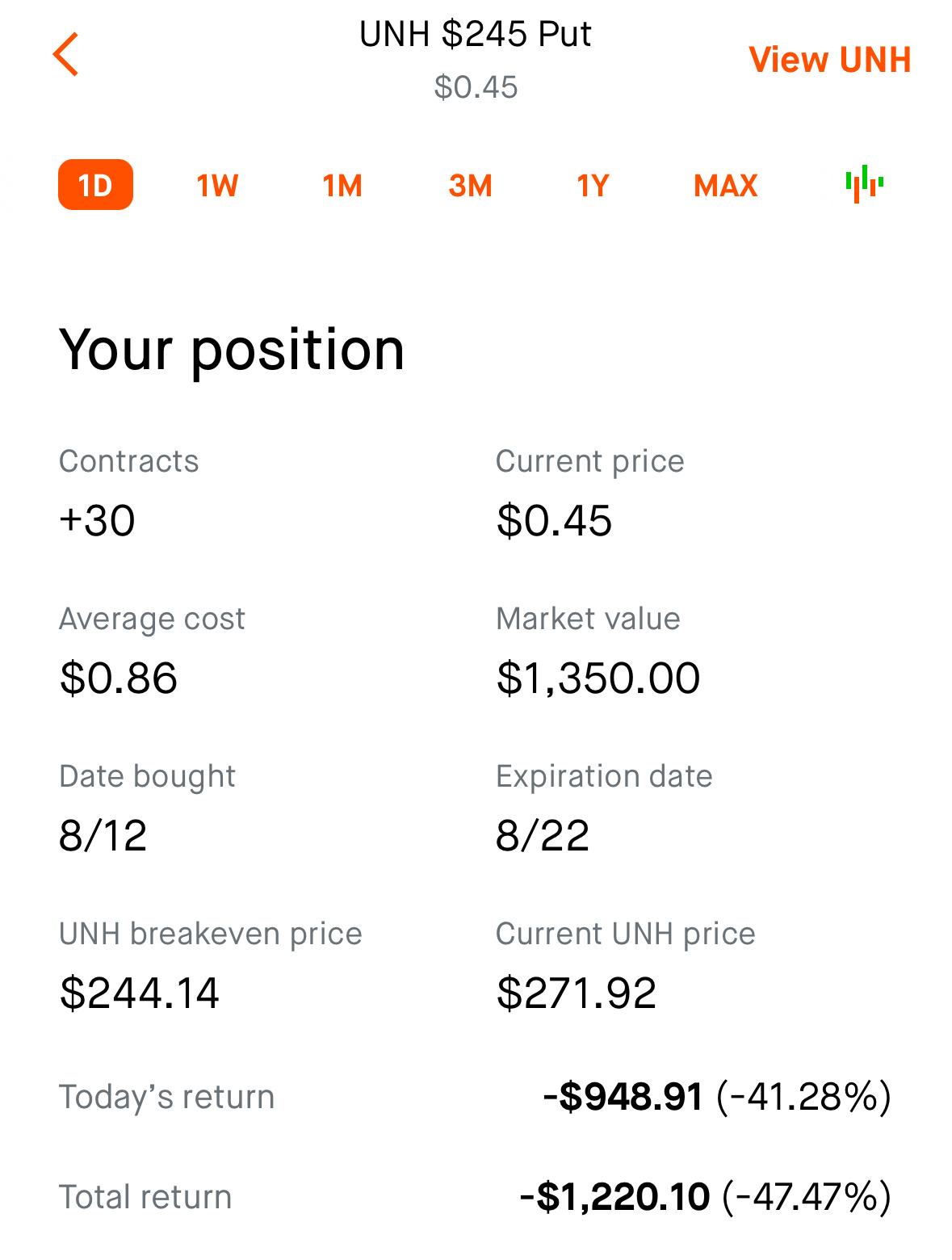The width and height of the screenshot is (952, 1260).
Task: Tap the $0.86 average cost value
Action: [x=118, y=678]
